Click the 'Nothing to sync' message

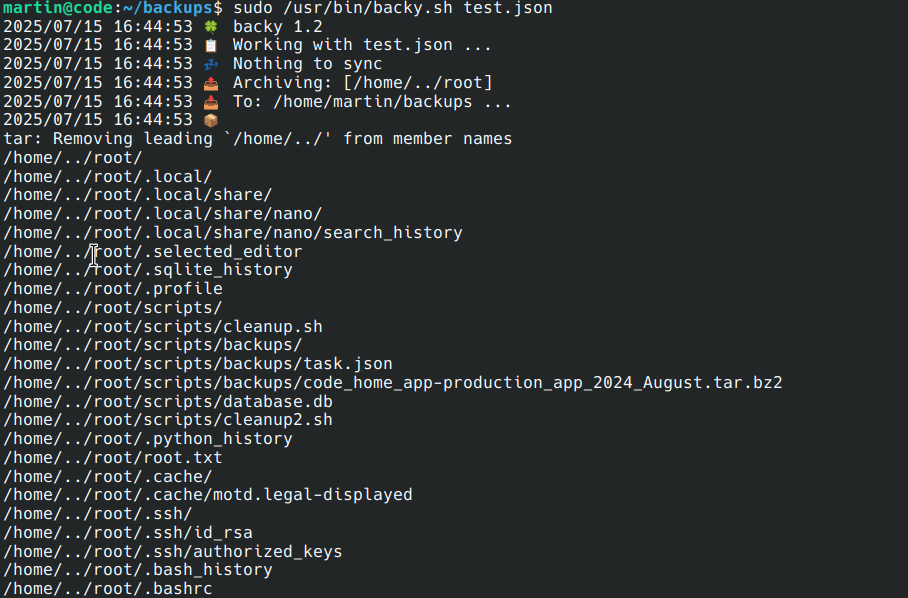307,64
